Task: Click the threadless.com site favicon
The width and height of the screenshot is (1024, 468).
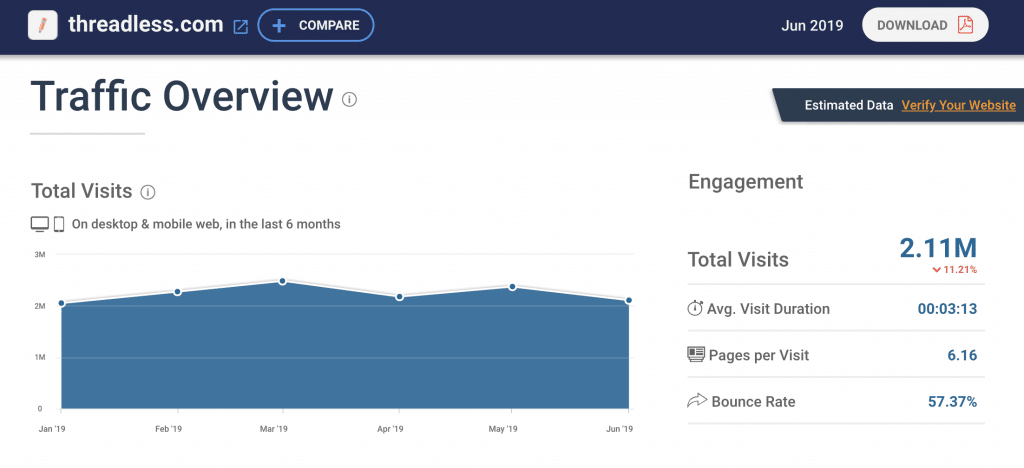Action: pos(43,25)
